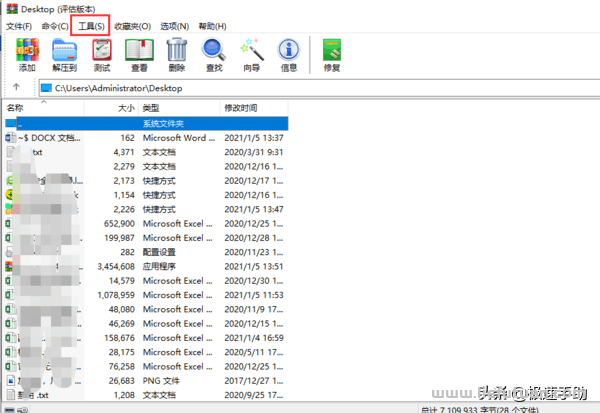Select the parent folder '..' row
600x413 pixels.
point(147,124)
